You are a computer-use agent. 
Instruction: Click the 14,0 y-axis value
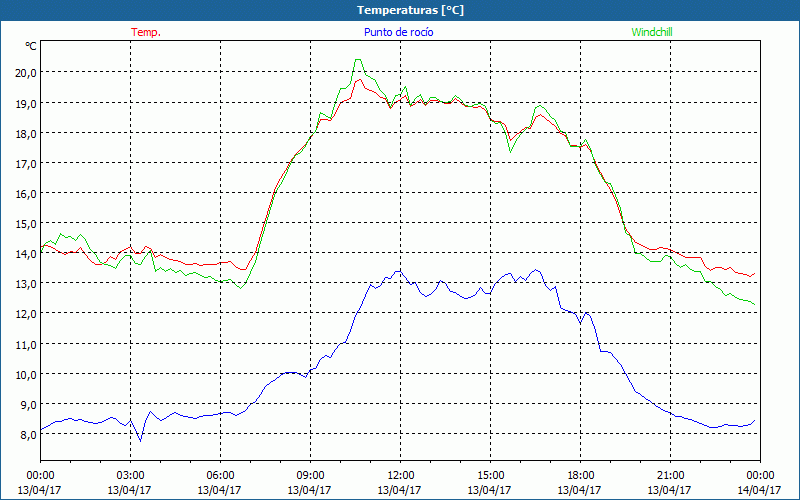(x=27, y=254)
